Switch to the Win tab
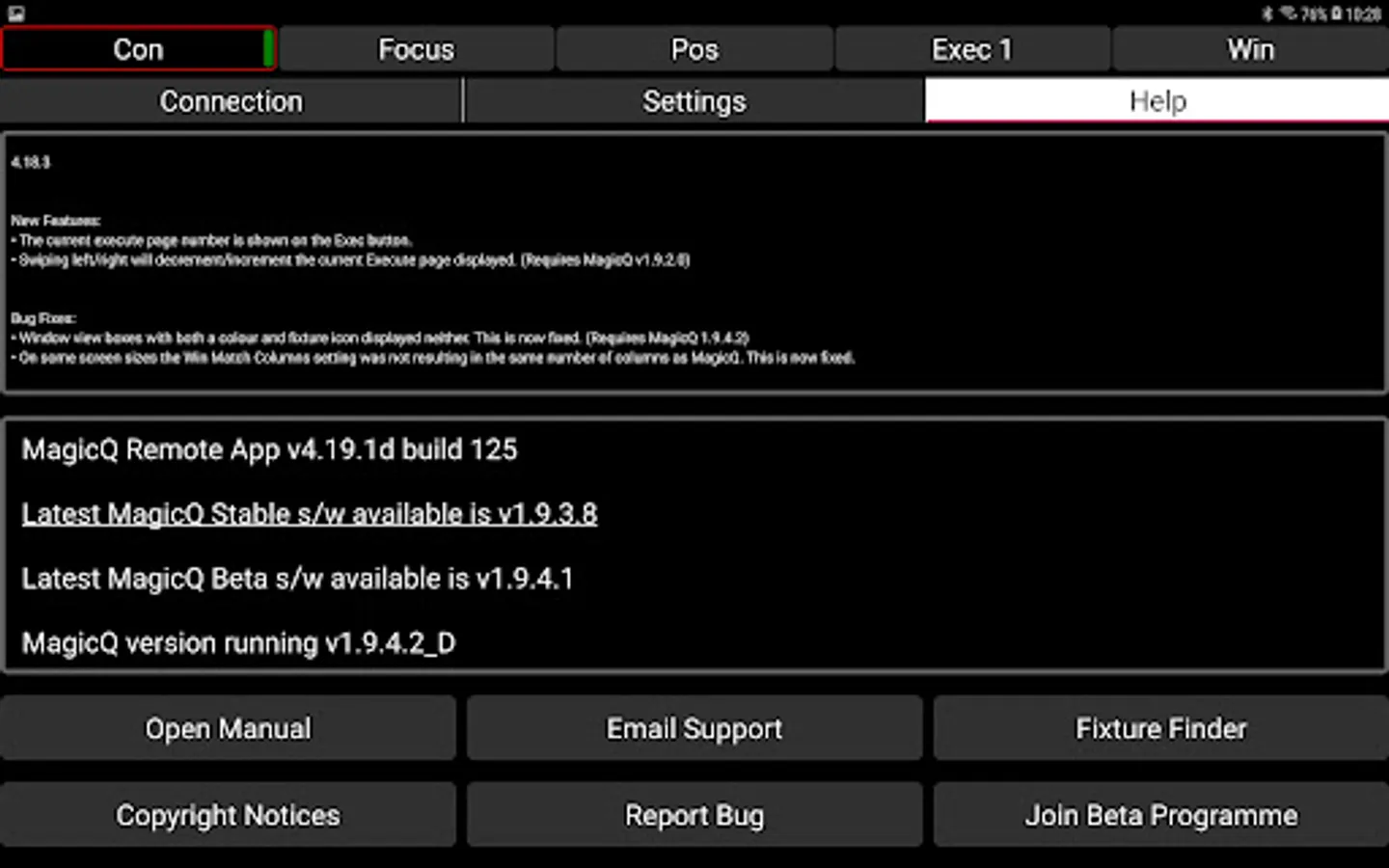The width and height of the screenshot is (1389, 868). tap(1251, 49)
